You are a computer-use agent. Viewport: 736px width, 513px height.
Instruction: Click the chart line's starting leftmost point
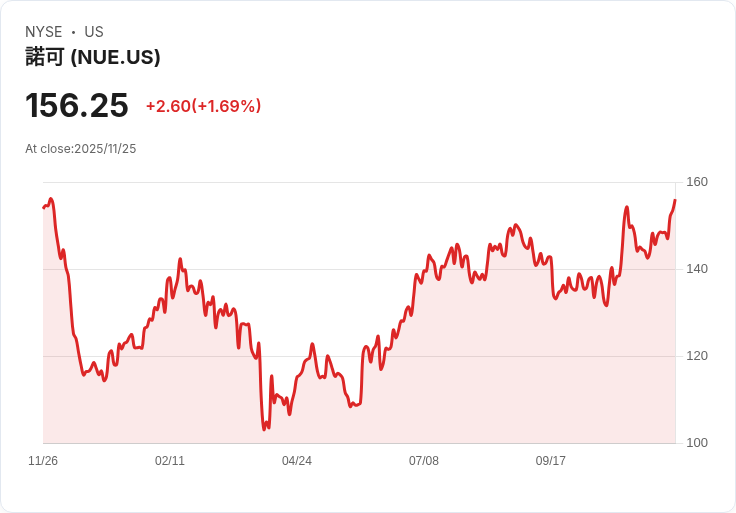point(44,207)
